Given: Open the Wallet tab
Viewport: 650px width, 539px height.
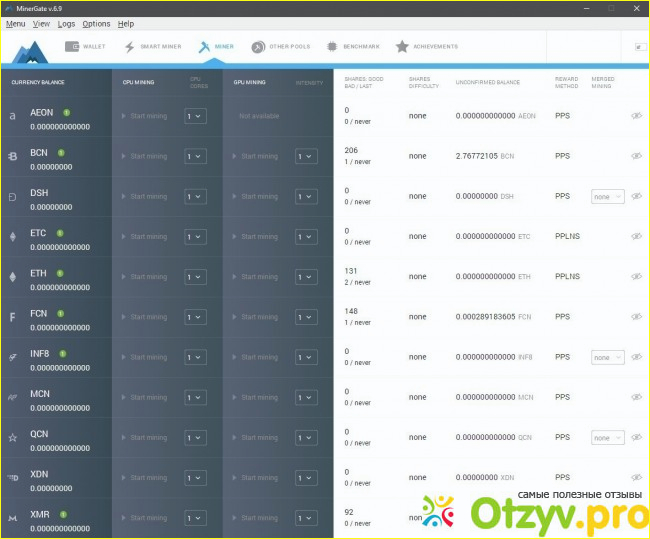Looking at the screenshot, I should pyautogui.click(x=86, y=47).
